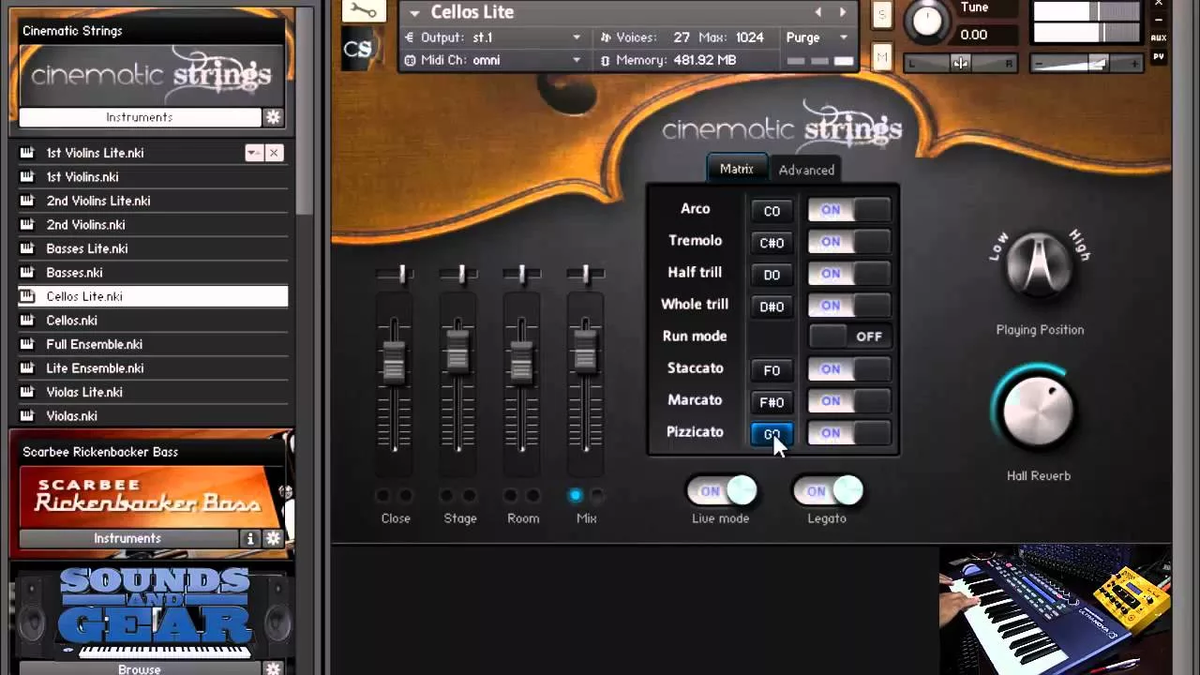The image size is (1200, 675).
Task: Toggle Whole trill articulation switch
Action: coord(849,305)
